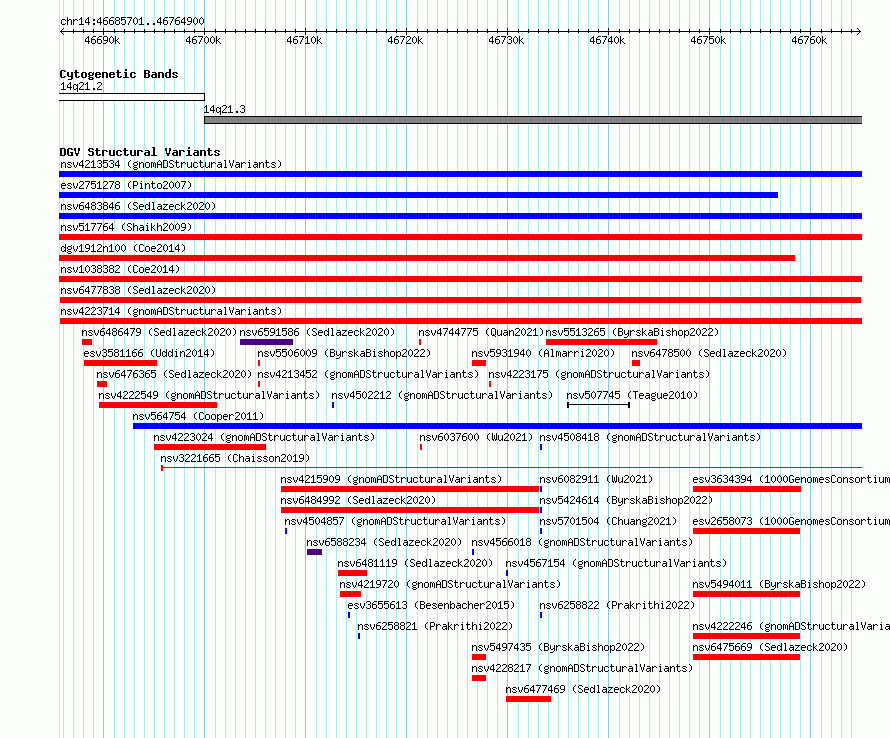Image resolution: width=890 pixels, height=738 pixels.
Task: Open nsv6037600 (Wu2021) label
Action: (476, 437)
